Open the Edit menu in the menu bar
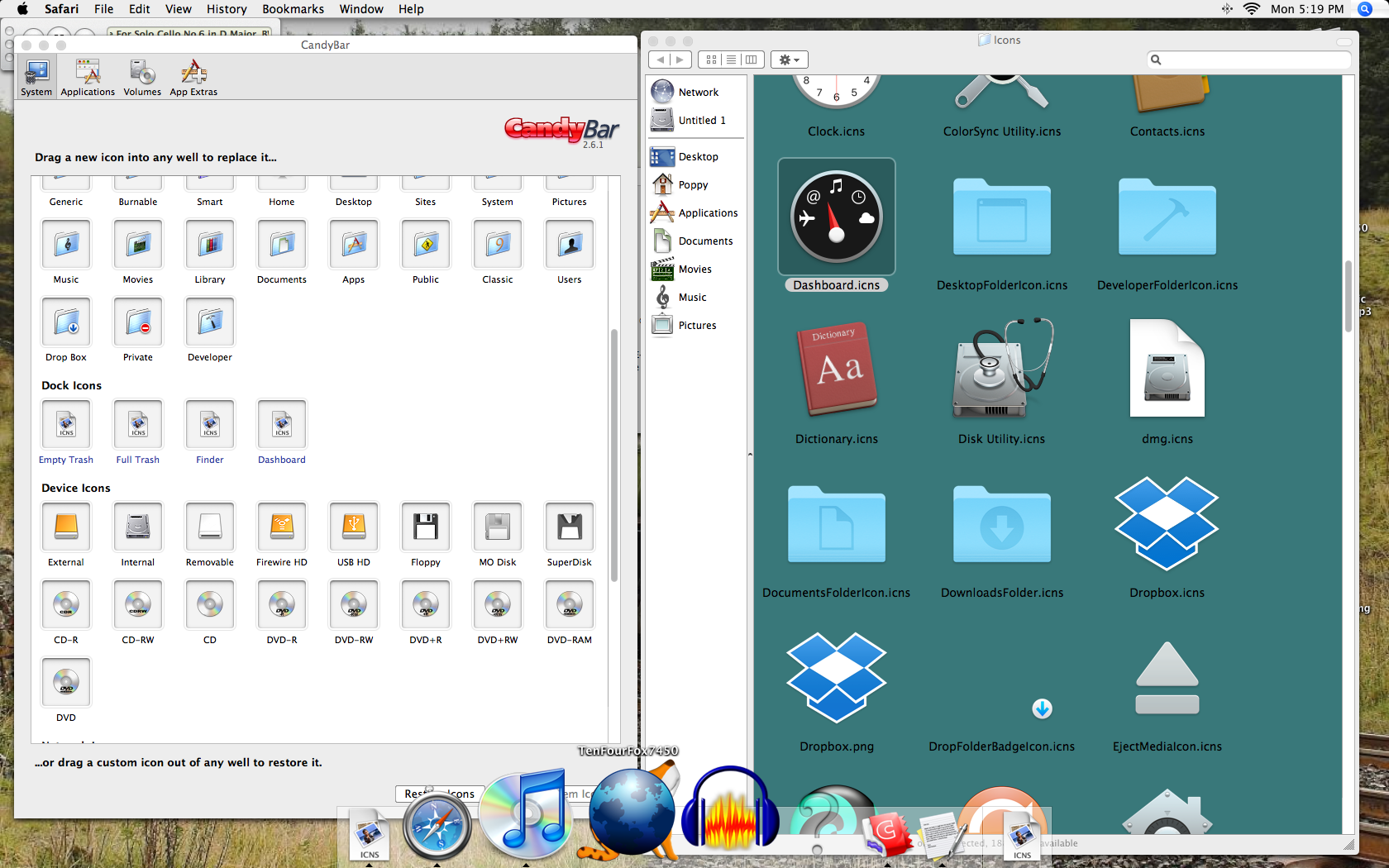 [140, 9]
